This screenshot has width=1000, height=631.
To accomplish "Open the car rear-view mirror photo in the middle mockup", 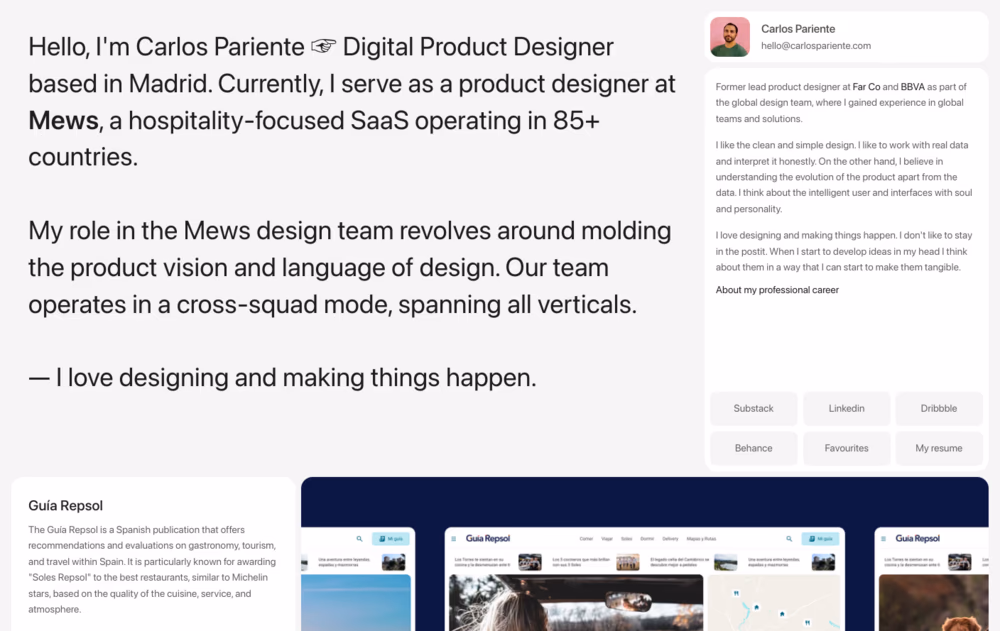I will [x=576, y=602].
